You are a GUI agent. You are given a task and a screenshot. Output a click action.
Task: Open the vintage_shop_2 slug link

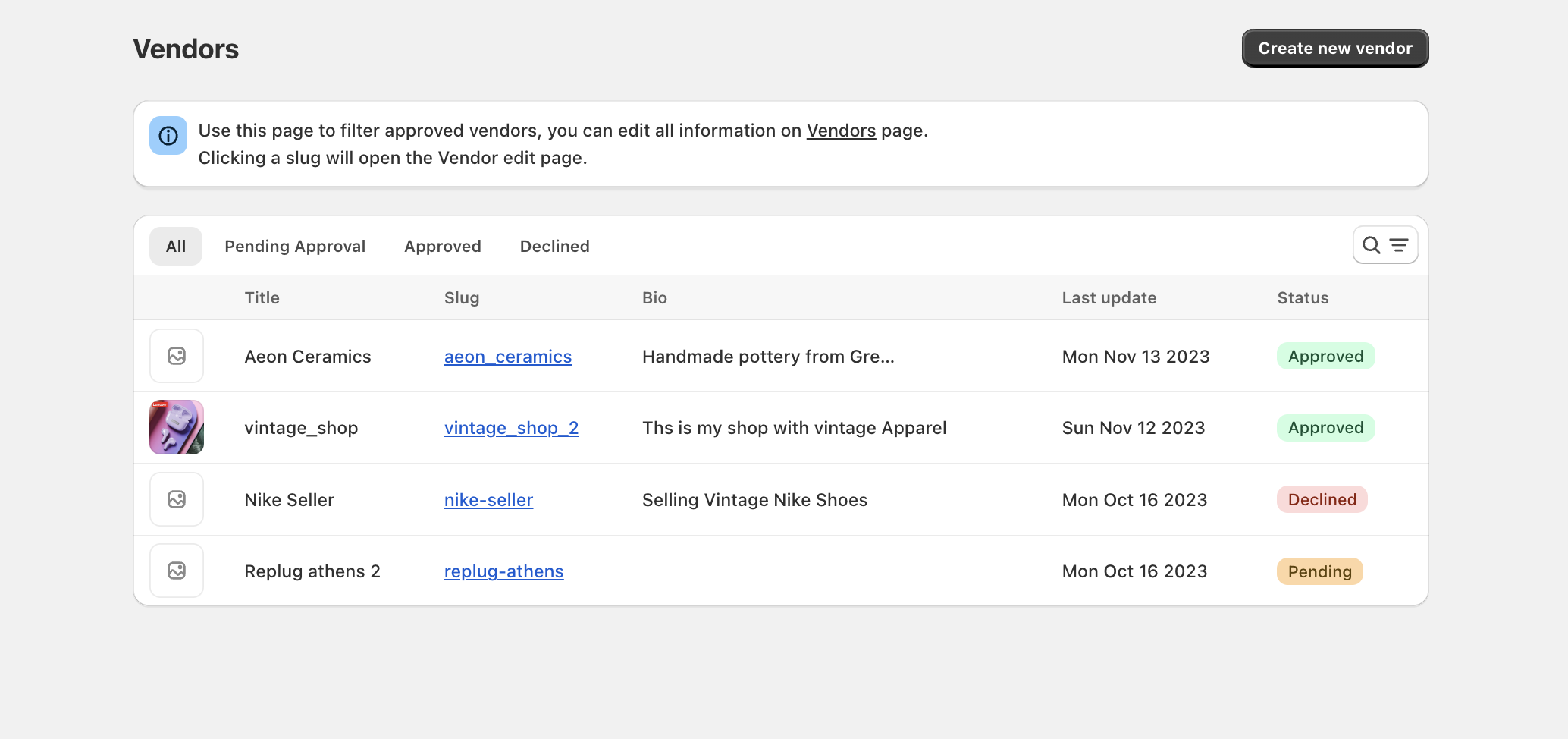click(511, 428)
